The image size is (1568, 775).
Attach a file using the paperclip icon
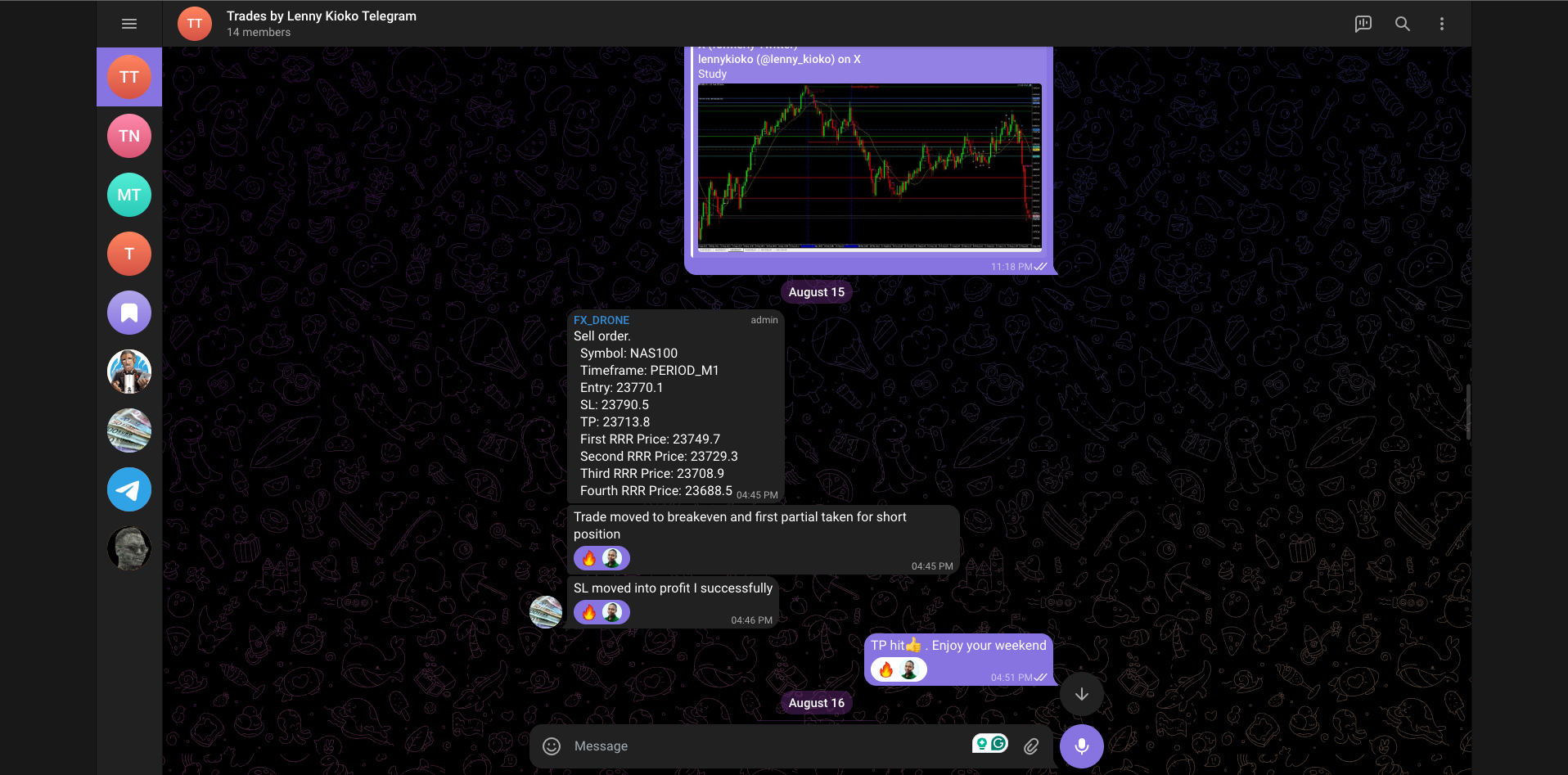(1030, 746)
